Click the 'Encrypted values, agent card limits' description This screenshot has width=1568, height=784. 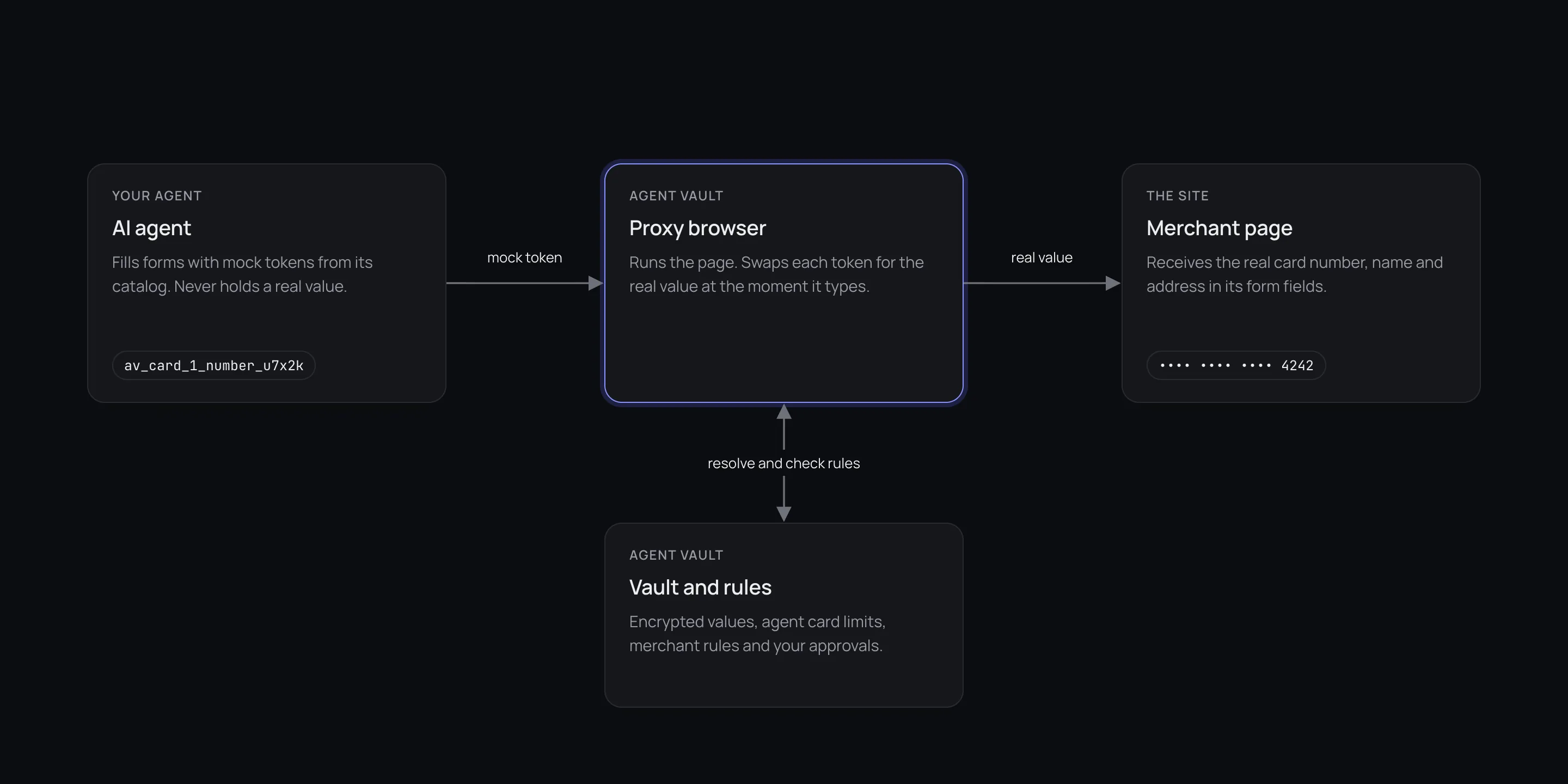click(x=757, y=633)
